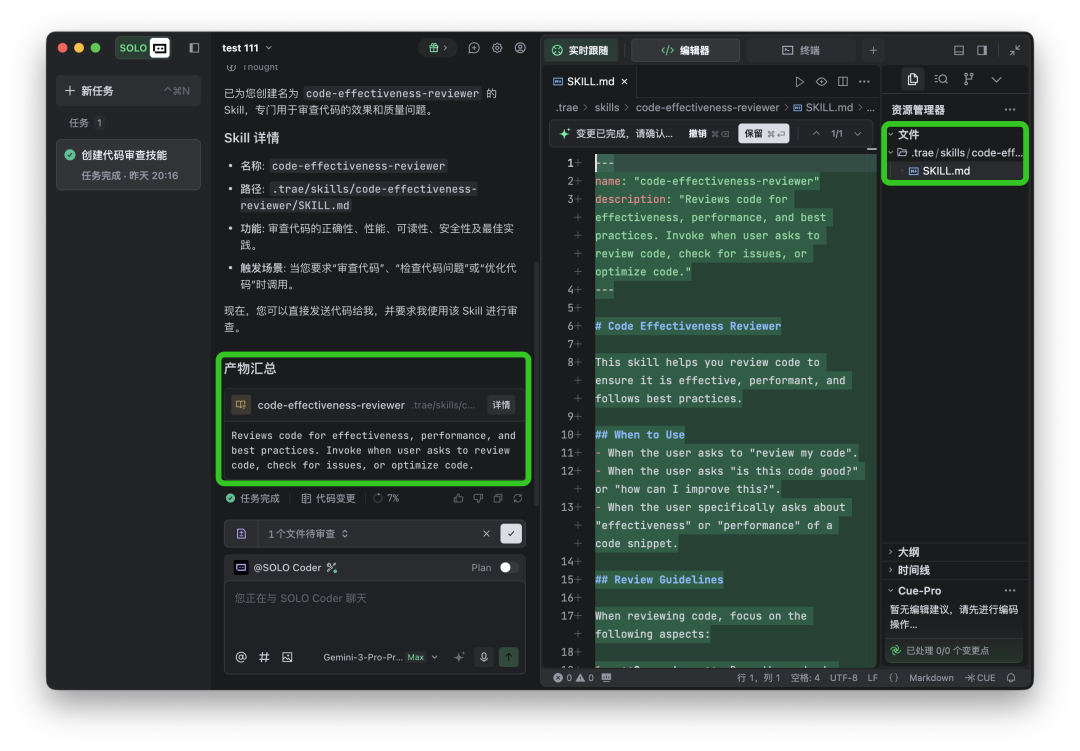Toggle the Plan mode switch

click(509, 568)
